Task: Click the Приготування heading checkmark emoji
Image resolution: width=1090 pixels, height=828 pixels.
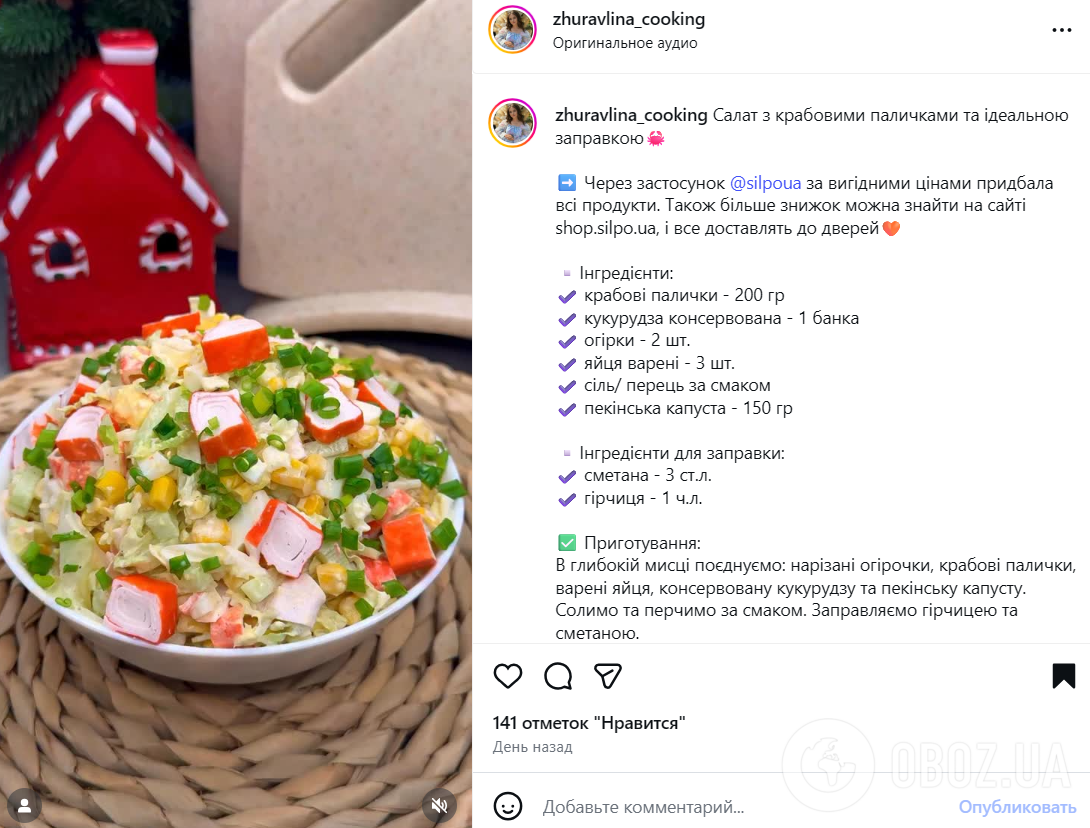Action: click(567, 543)
